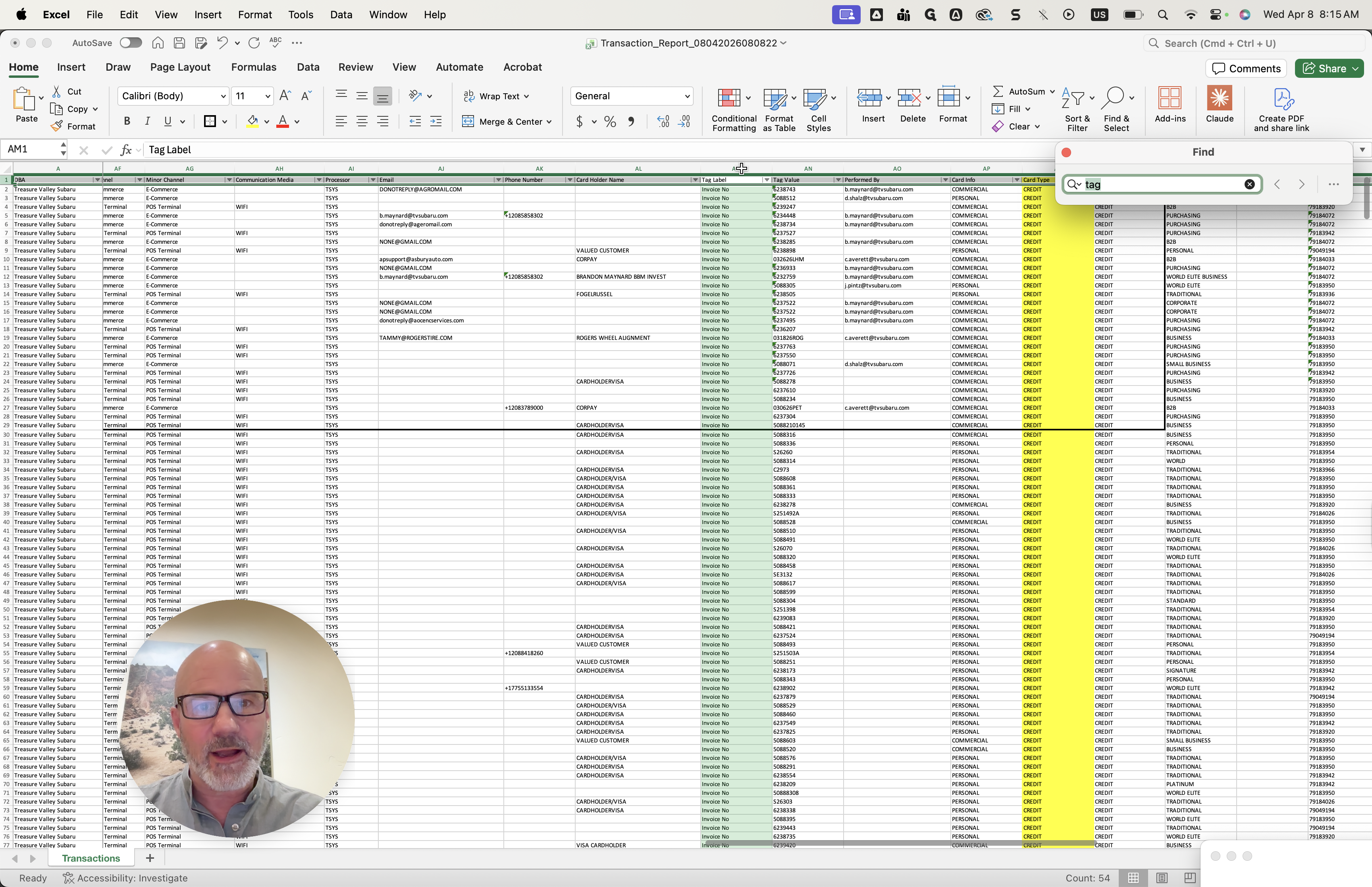
Task: Clear the Find search field text
Action: click(1249, 184)
